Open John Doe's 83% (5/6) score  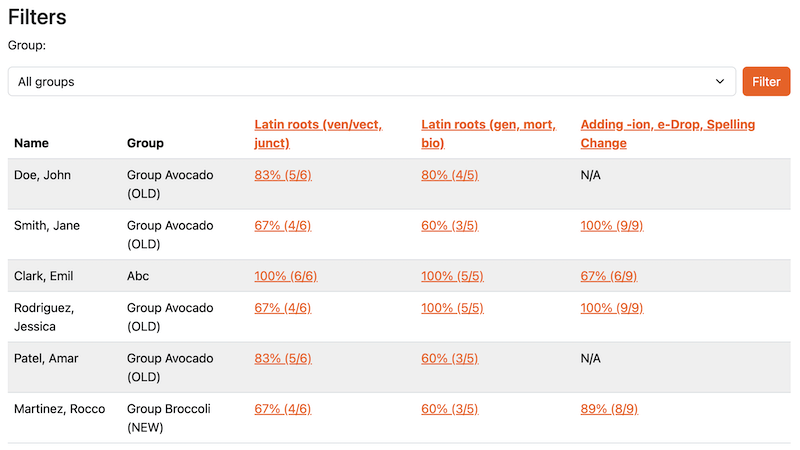283,175
